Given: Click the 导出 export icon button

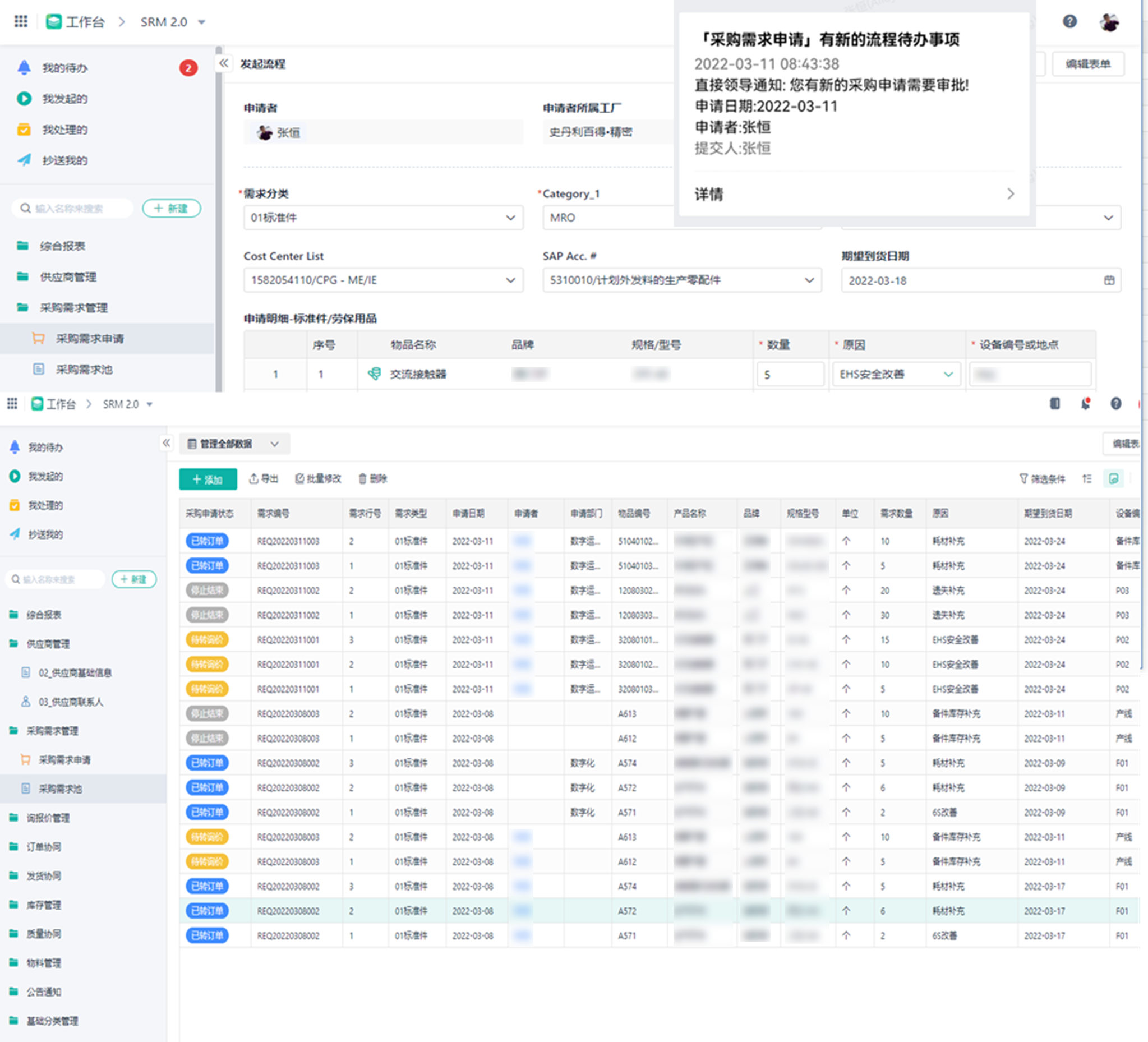Looking at the screenshot, I should pyautogui.click(x=263, y=479).
